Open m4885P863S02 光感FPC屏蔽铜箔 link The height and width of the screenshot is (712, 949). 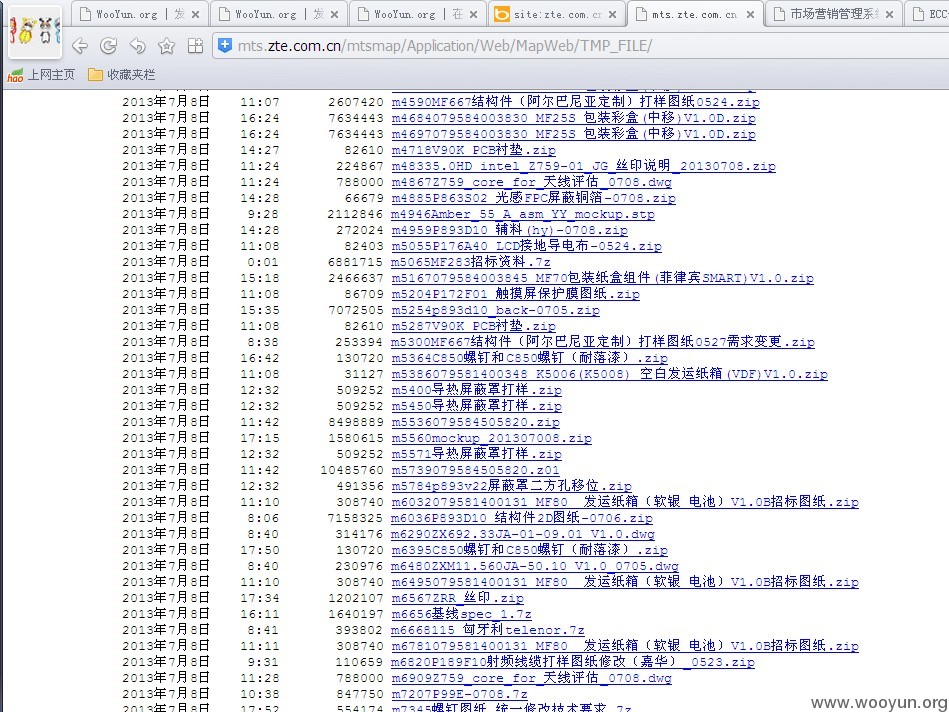(533, 198)
